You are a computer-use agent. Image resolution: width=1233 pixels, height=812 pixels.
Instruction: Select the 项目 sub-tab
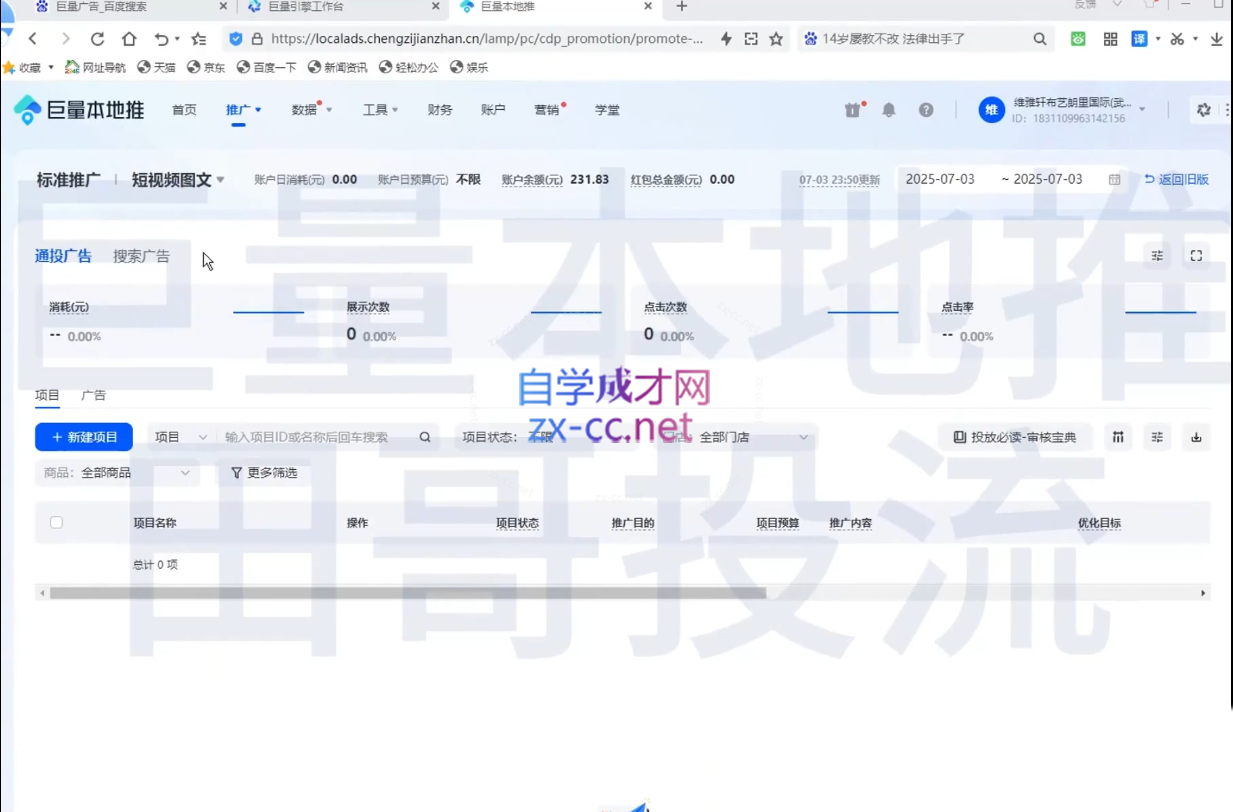(x=47, y=395)
